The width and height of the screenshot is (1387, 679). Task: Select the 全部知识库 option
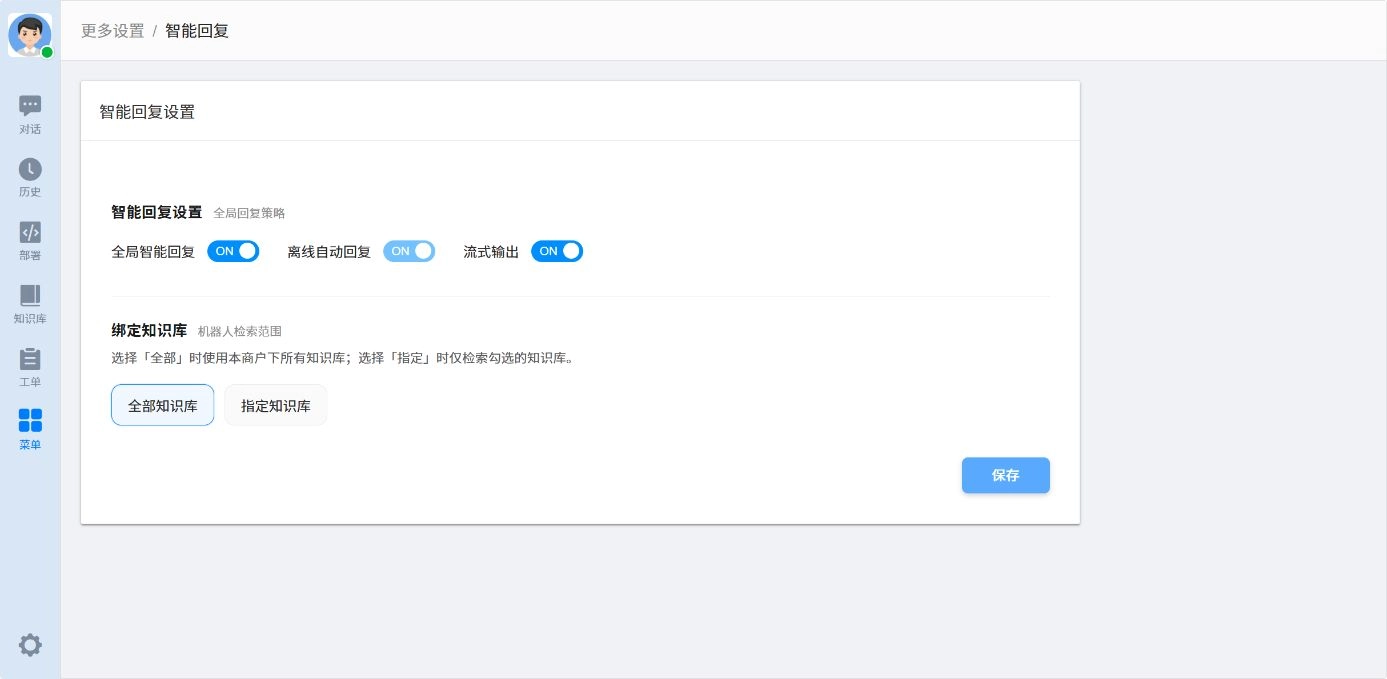click(162, 405)
